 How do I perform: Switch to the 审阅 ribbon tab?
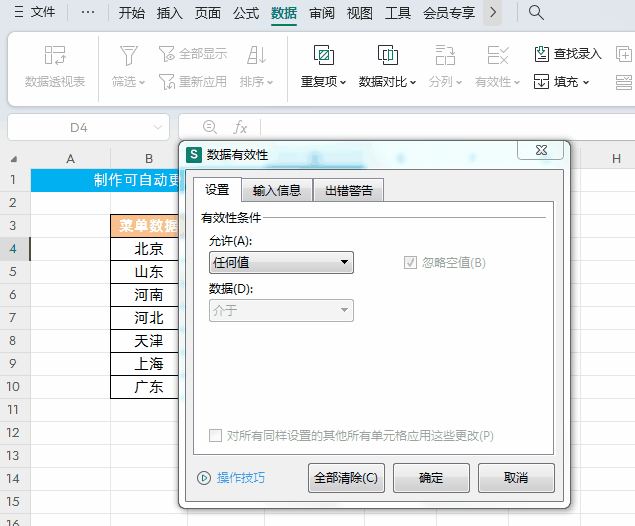tap(322, 13)
